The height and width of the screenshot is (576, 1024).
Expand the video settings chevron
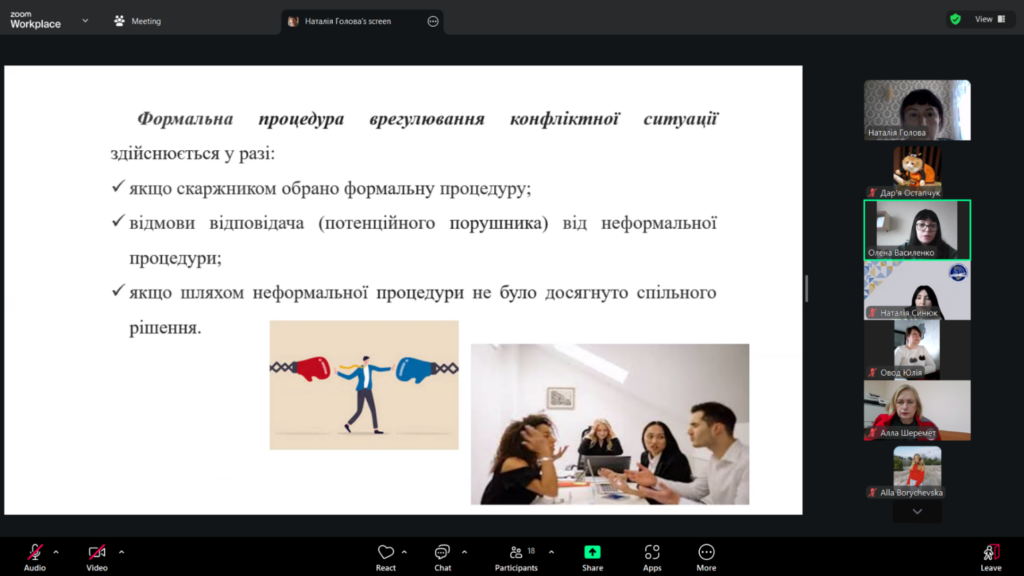[x=121, y=551]
